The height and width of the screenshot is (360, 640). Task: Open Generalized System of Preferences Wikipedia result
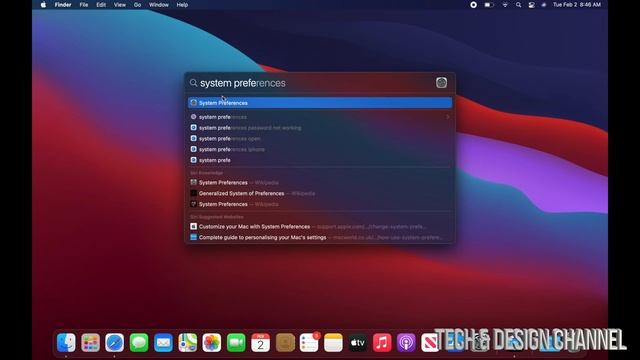[320, 193]
